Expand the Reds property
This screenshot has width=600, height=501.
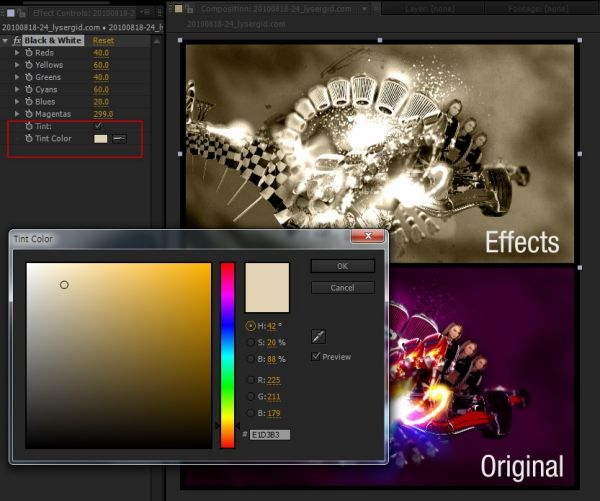(17, 53)
